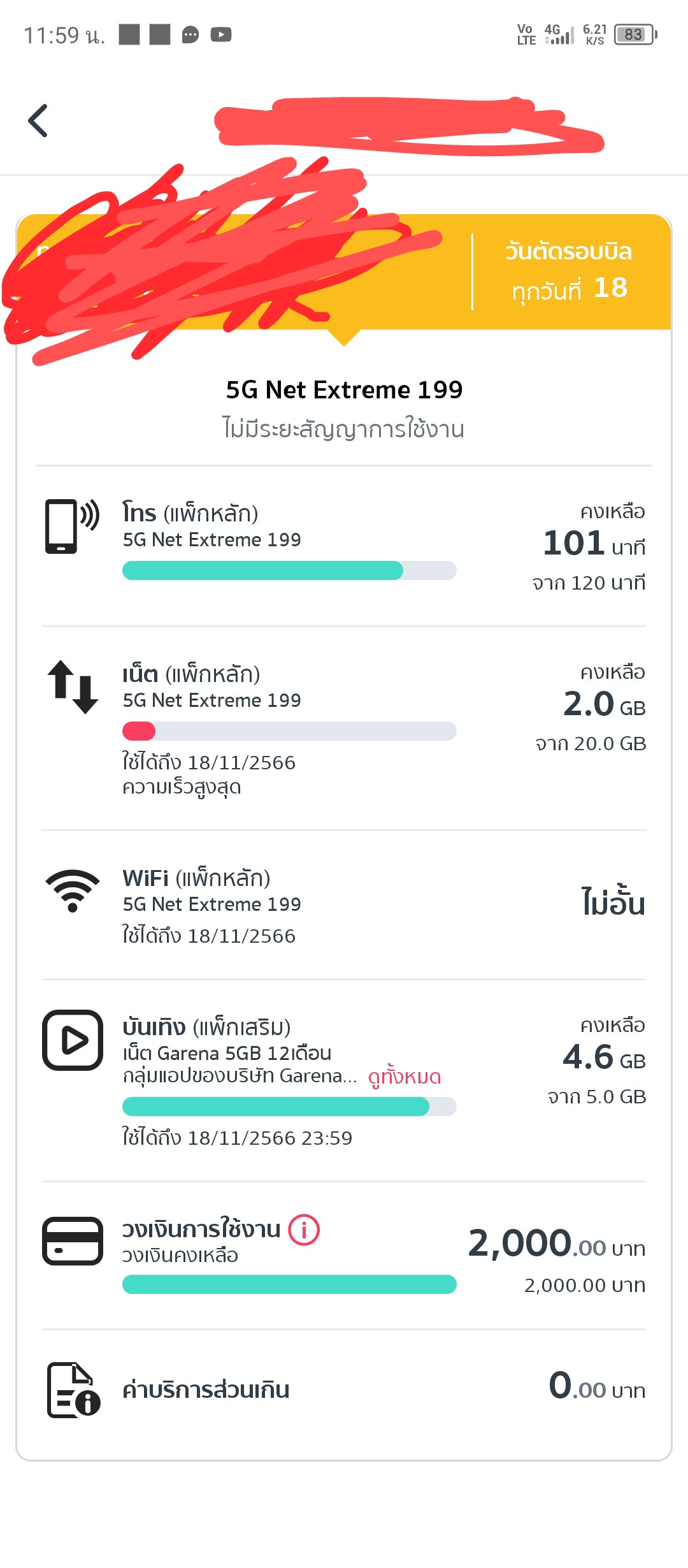Screen dimensions: 688x1568
Task: Tap the entertainment play icon
Action: point(73,1040)
